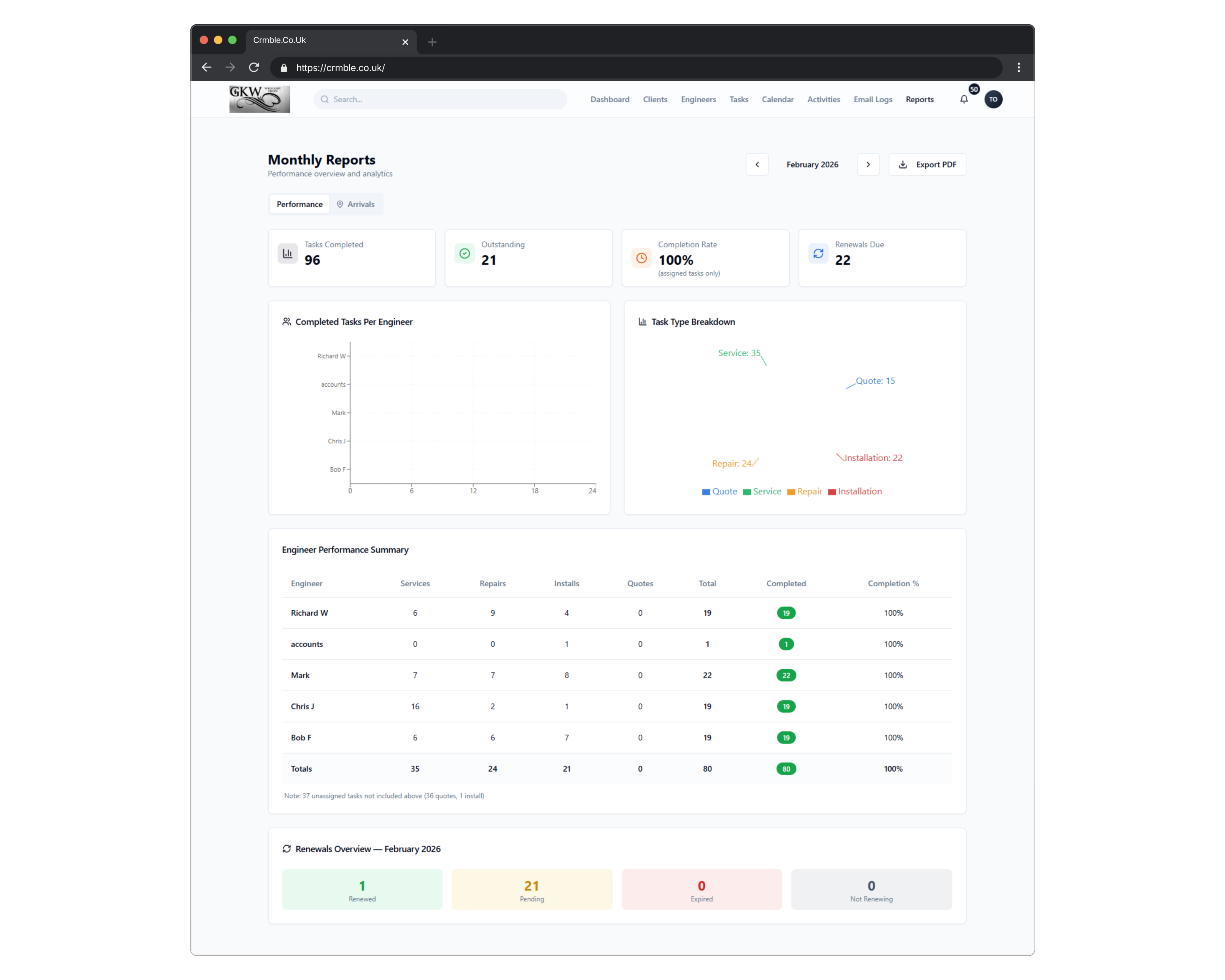This screenshot has width=1225, height=980.
Task: Go to next month with right chevron
Action: (x=868, y=165)
